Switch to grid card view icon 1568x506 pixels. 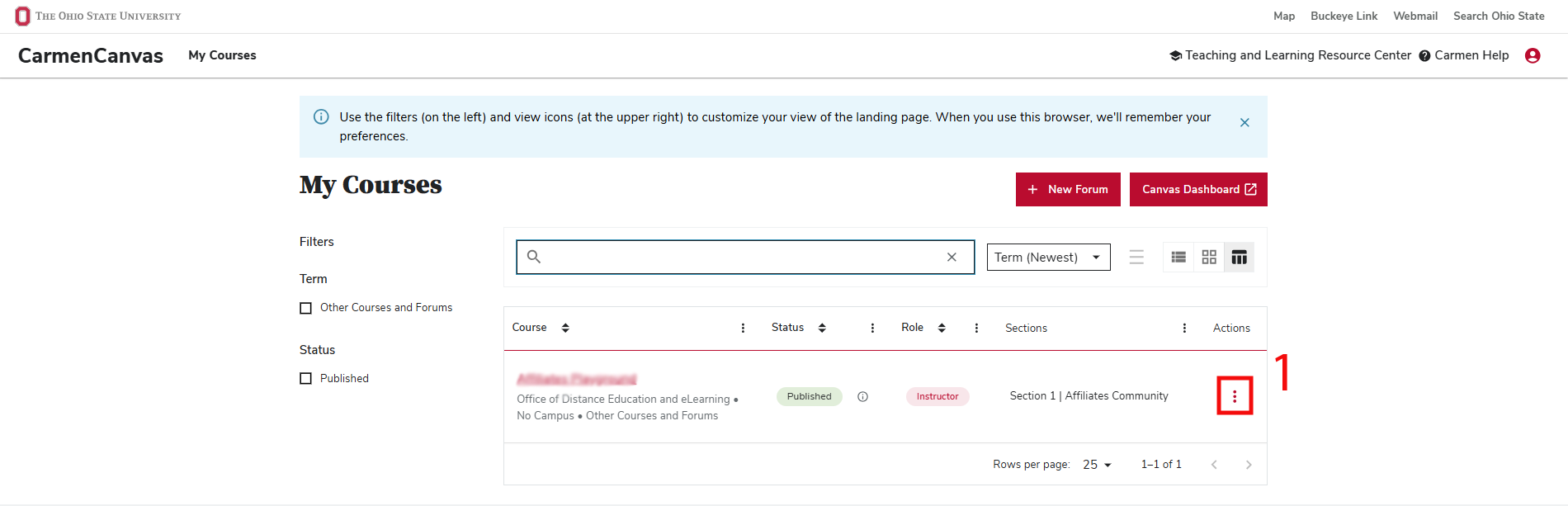1209,257
